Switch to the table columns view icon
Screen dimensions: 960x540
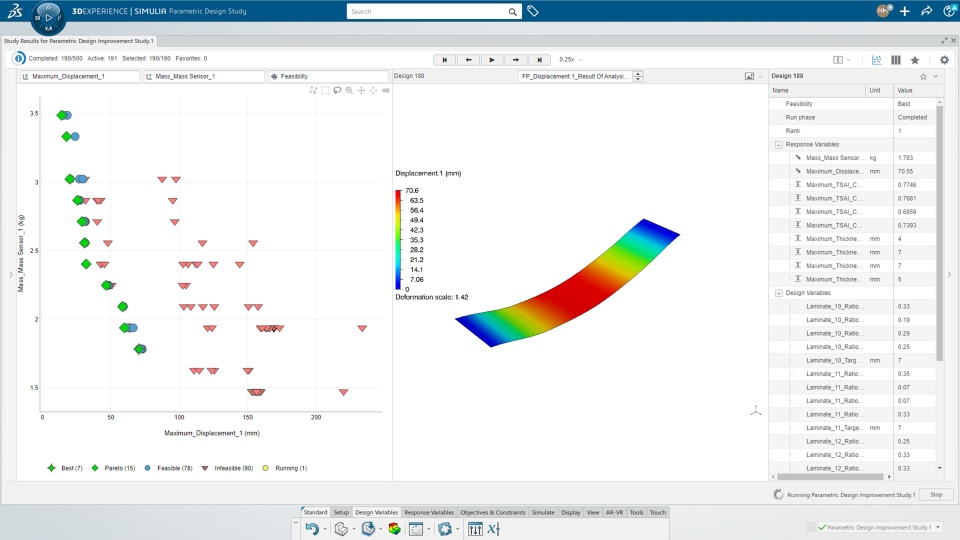coord(896,60)
